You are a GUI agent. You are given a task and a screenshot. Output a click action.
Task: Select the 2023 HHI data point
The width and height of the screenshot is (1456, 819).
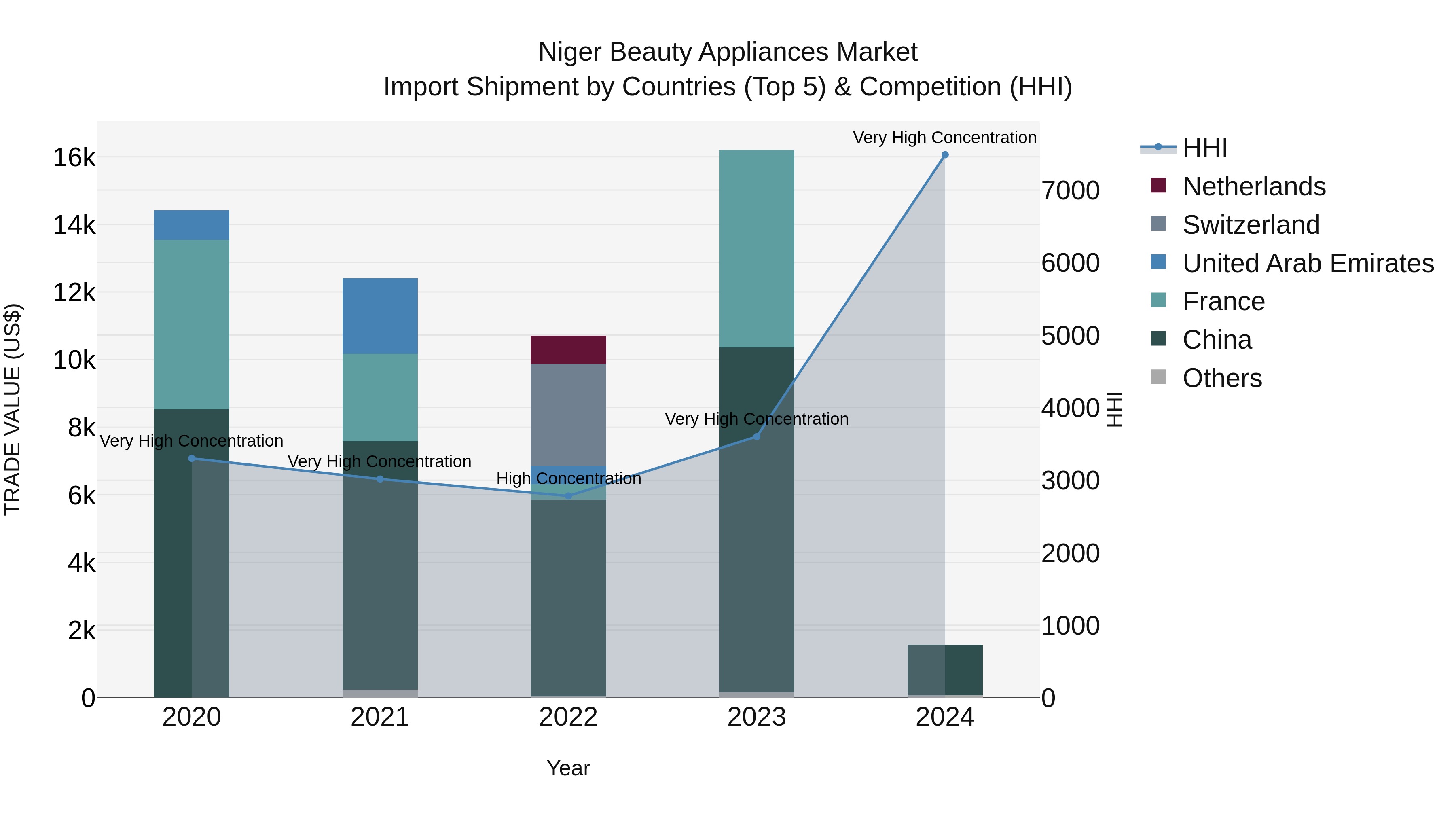[757, 436]
